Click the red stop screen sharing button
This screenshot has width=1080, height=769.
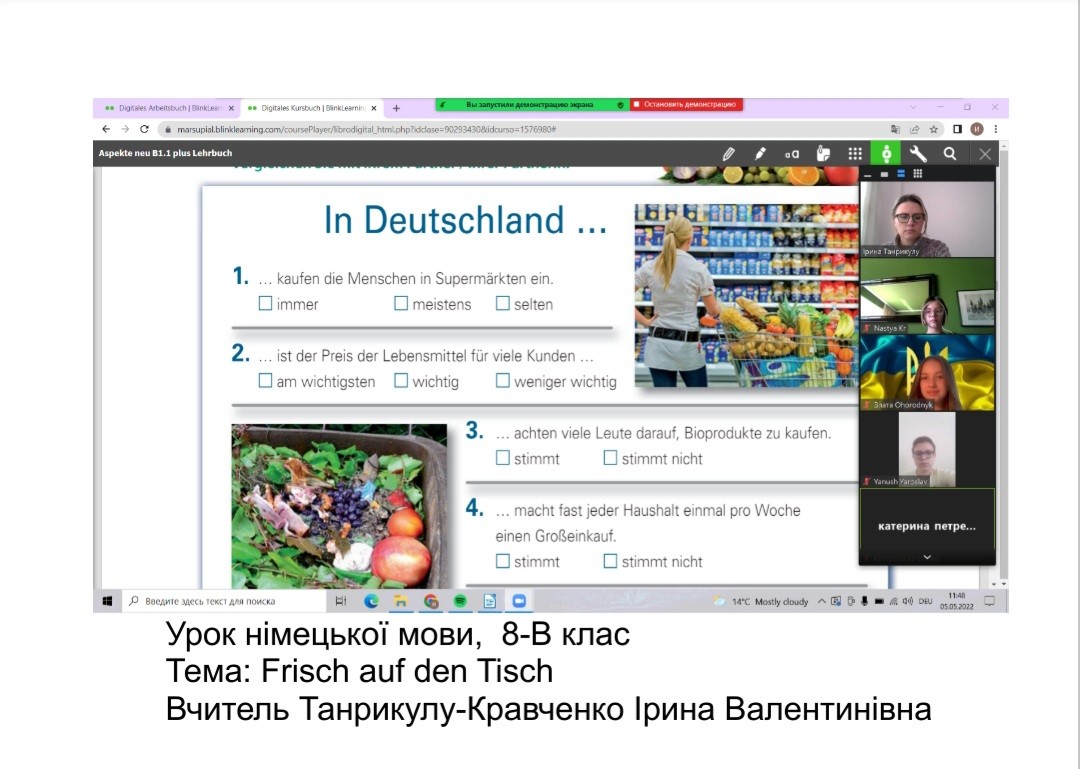686,104
